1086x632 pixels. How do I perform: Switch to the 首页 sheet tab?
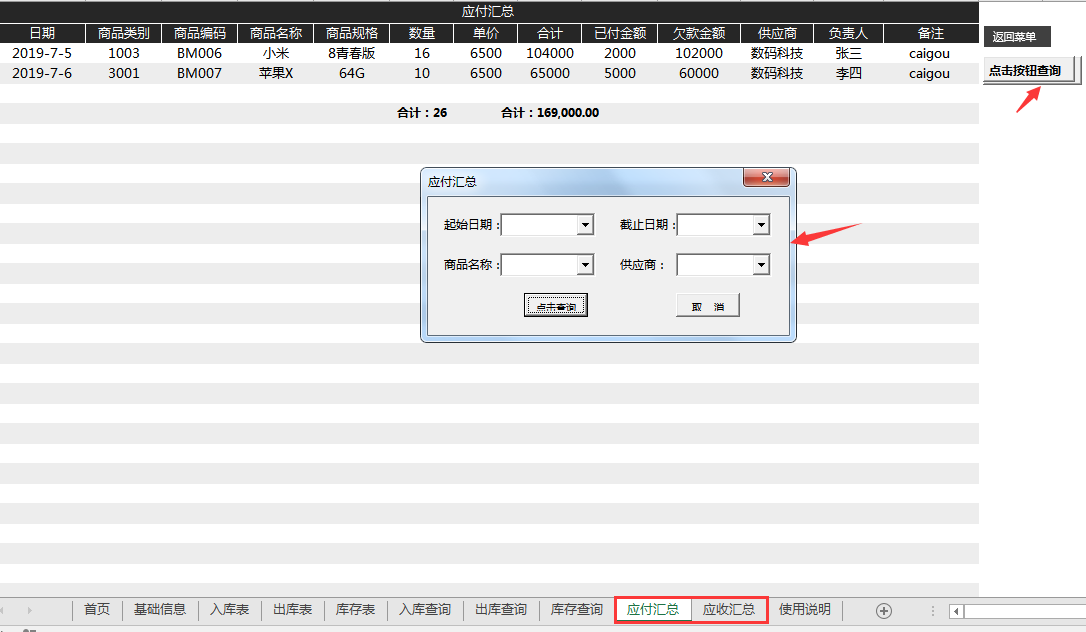click(x=97, y=610)
